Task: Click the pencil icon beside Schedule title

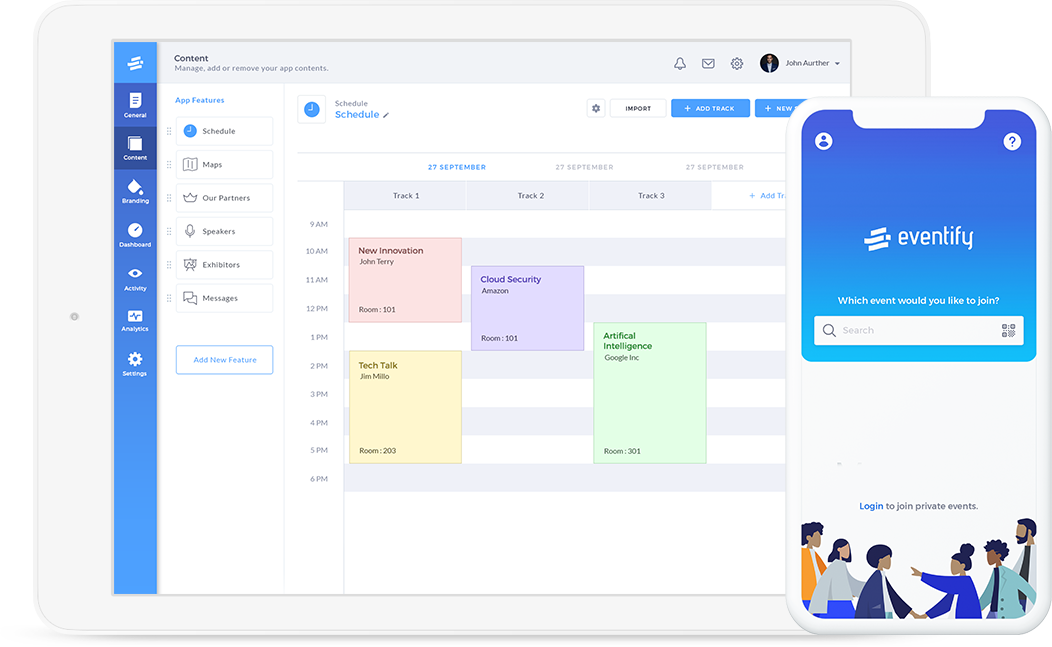Action: point(387,116)
